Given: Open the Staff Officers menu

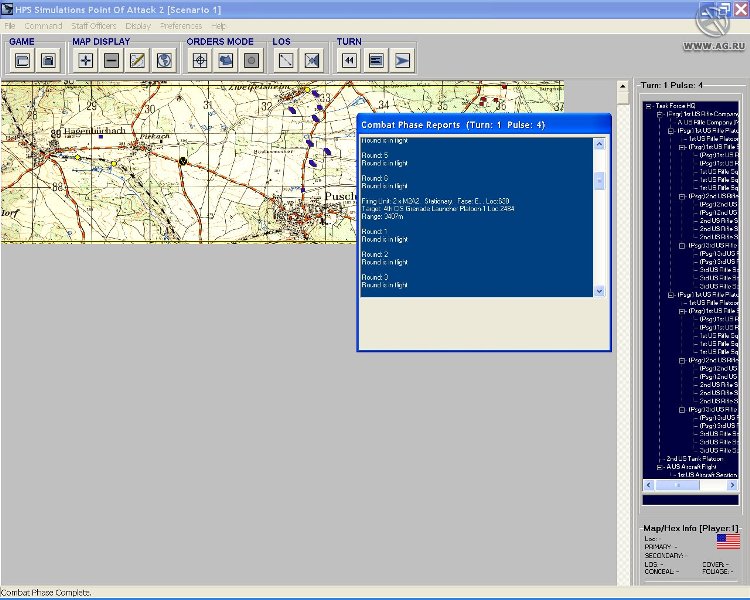Looking at the screenshot, I should tap(92, 25).
